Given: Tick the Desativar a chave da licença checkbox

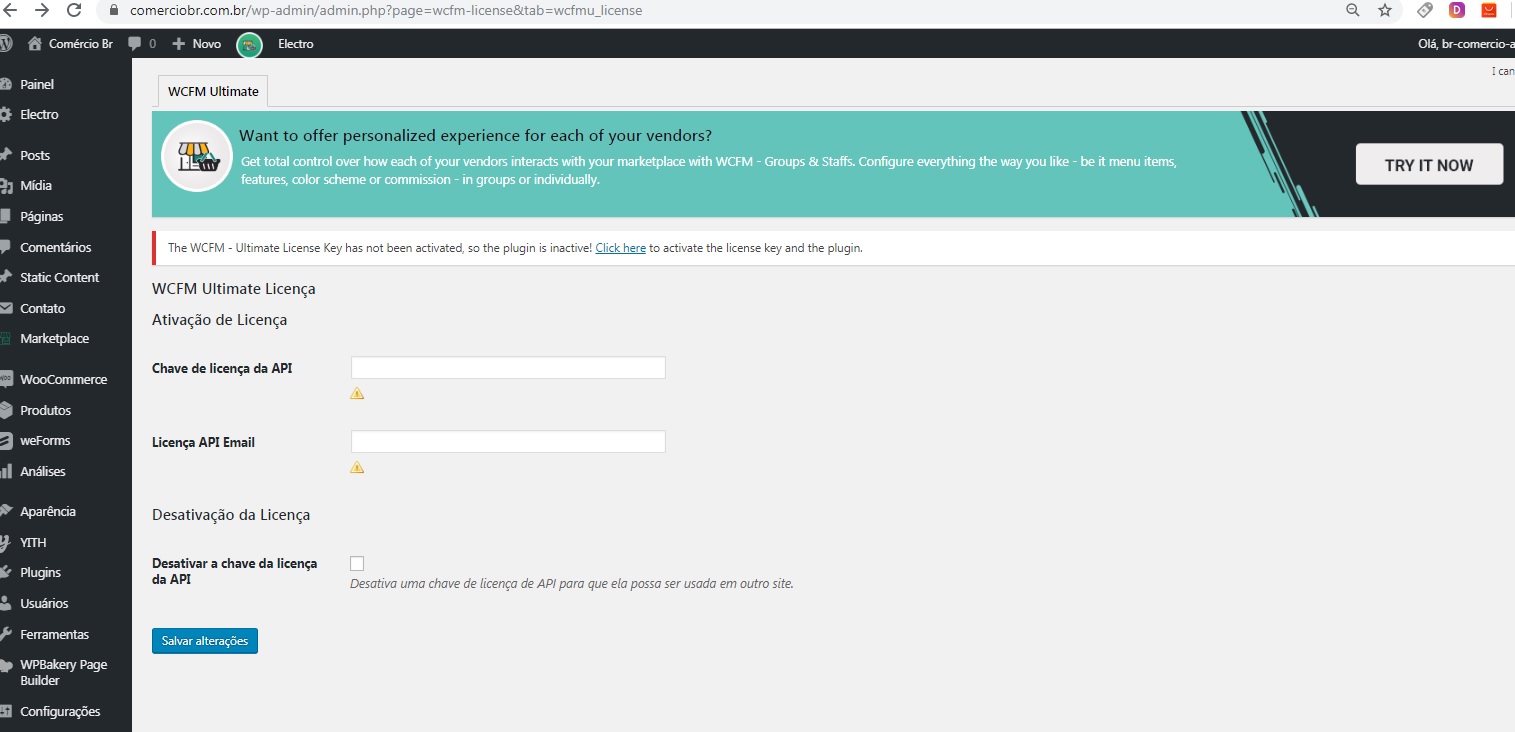Looking at the screenshot, I should coord(357,564).
